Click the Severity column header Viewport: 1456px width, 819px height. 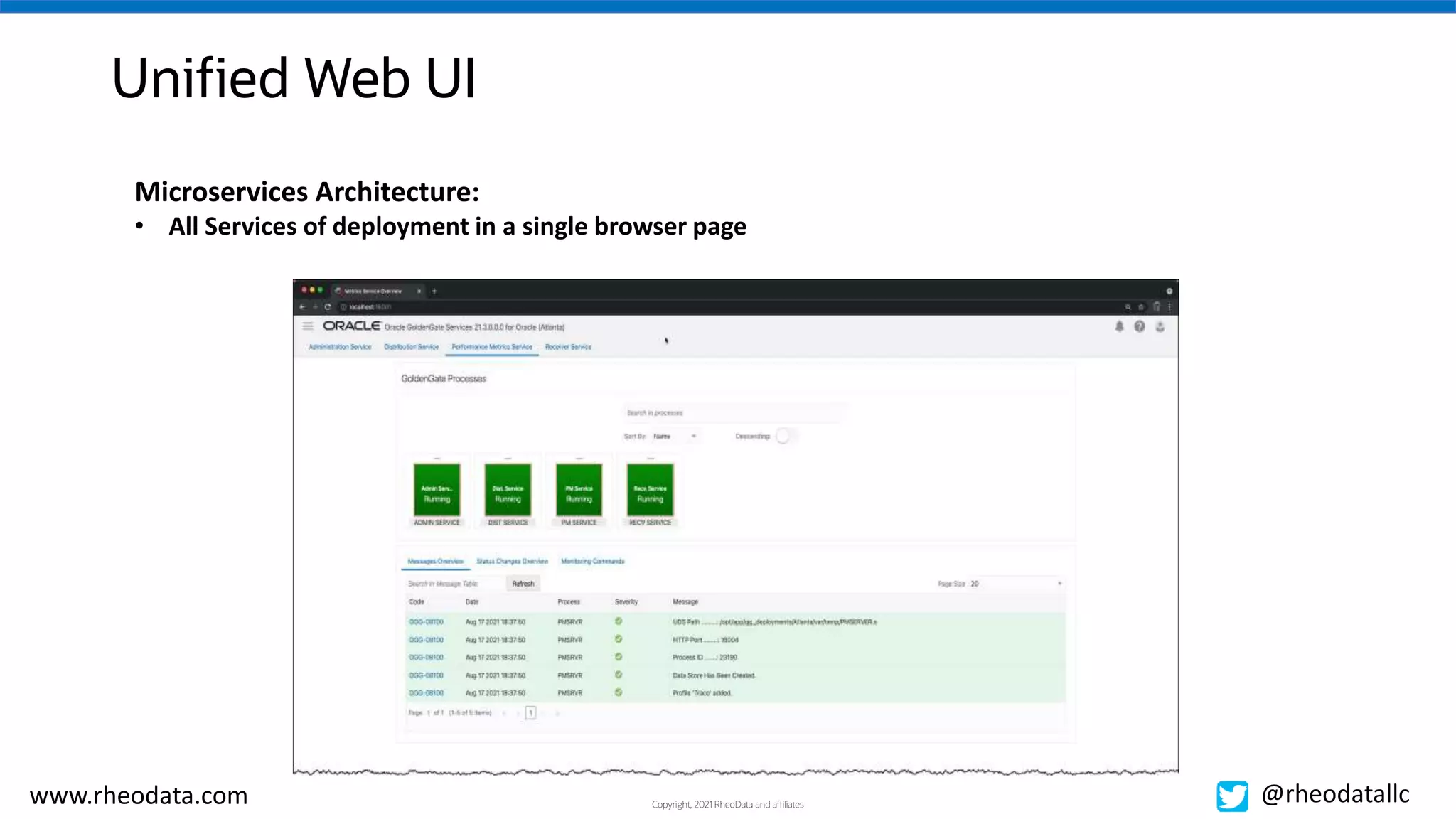point(626,602)
